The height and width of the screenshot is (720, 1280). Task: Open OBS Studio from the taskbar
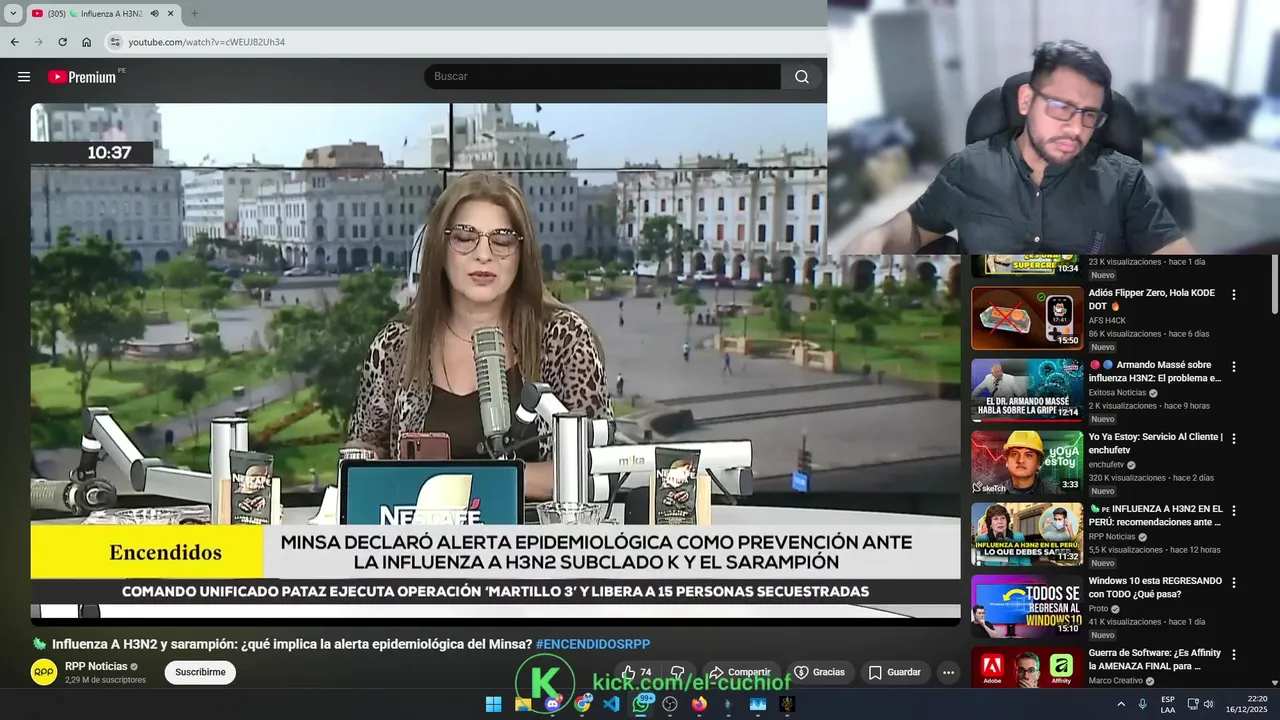pyautogui.click(x=670, y=704)
